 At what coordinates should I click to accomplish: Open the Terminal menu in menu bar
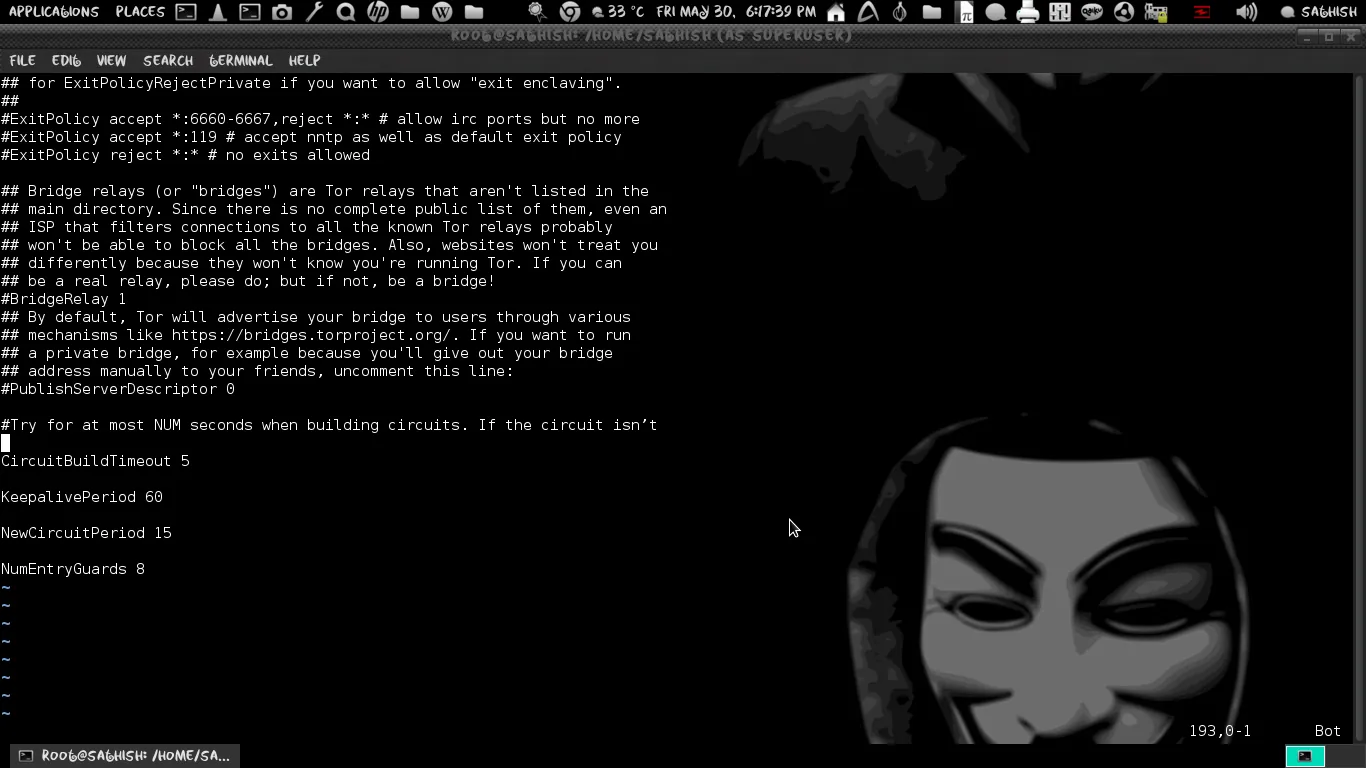click(241, 60)
